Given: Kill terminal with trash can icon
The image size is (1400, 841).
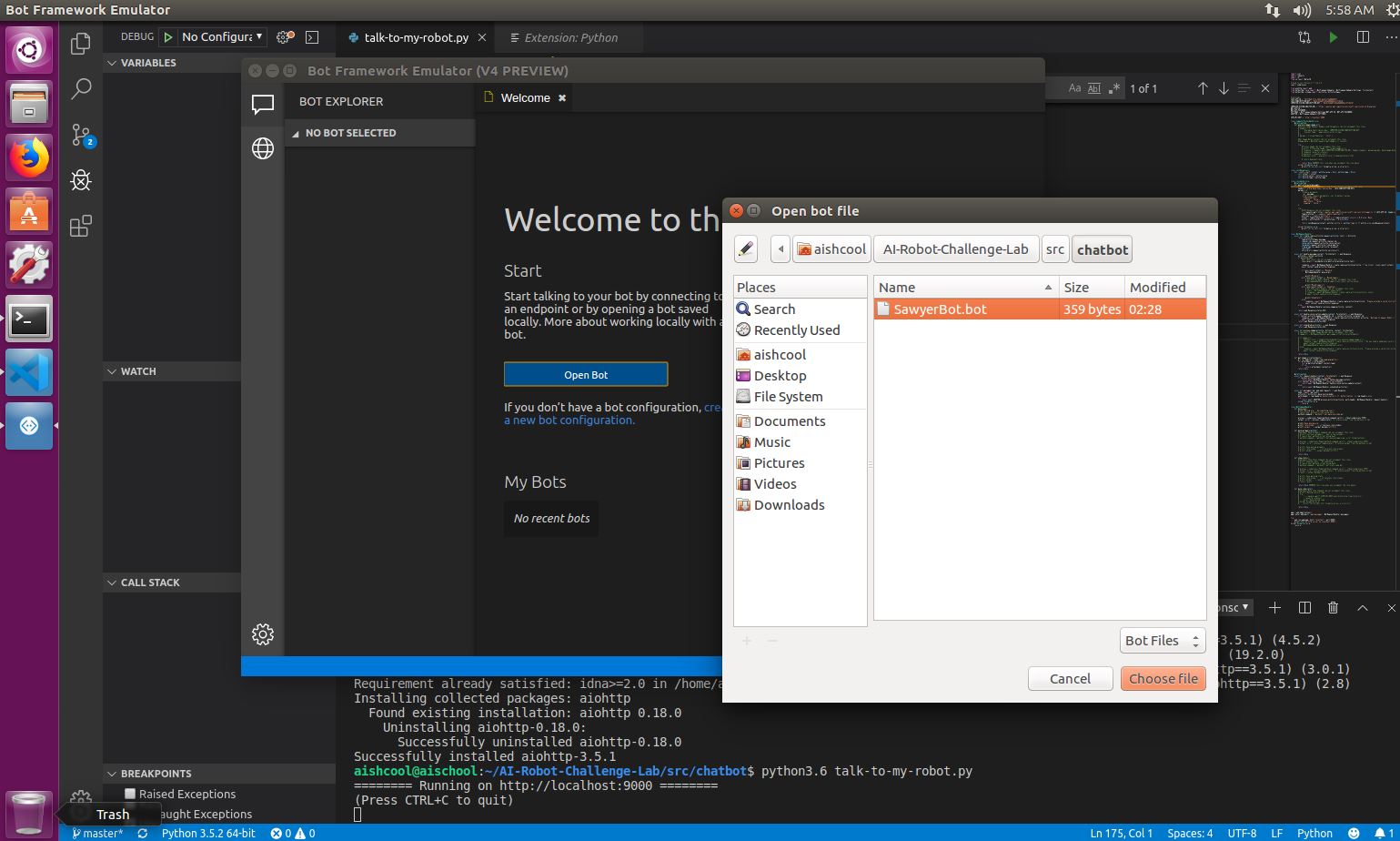Looking at the screenshot, I should [x=1333, y=607].
